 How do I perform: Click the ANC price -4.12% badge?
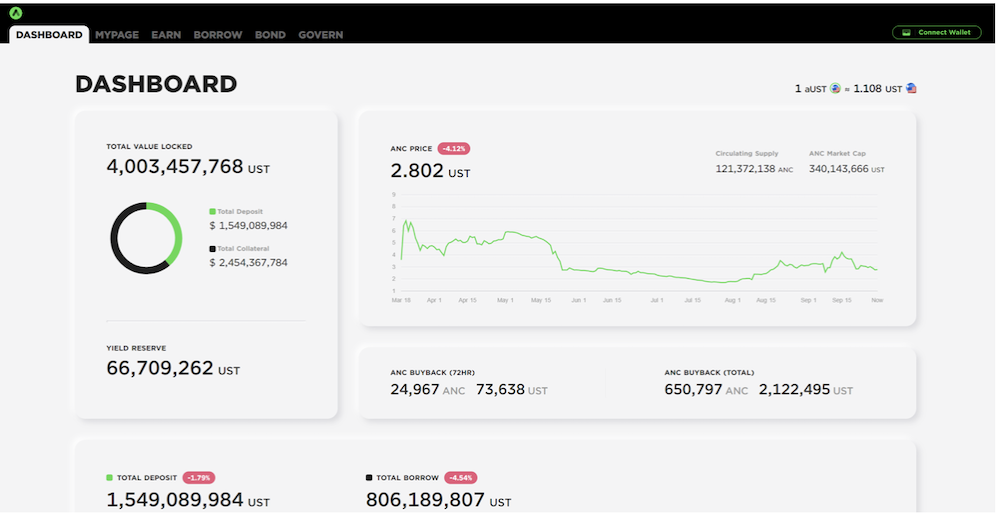[454, 149]
